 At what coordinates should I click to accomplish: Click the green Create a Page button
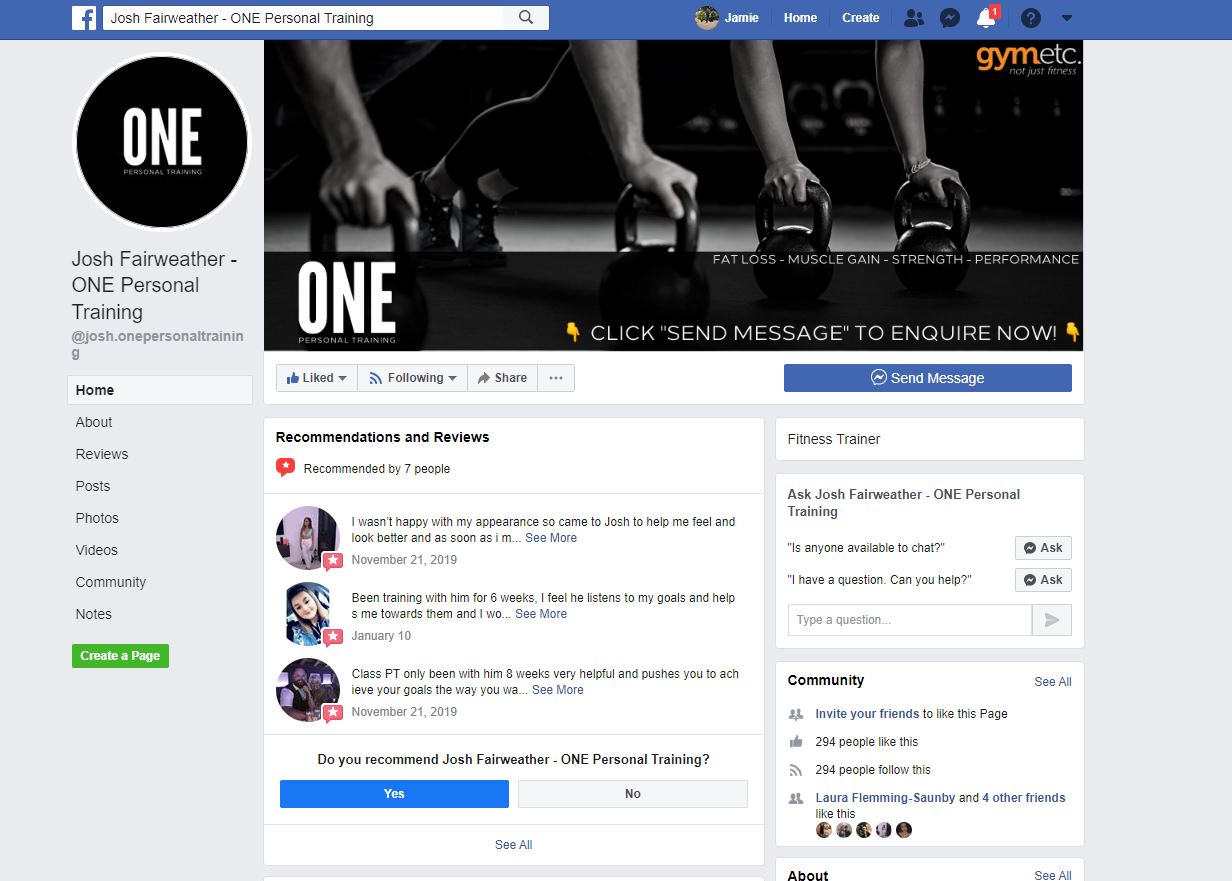point(120,656)
